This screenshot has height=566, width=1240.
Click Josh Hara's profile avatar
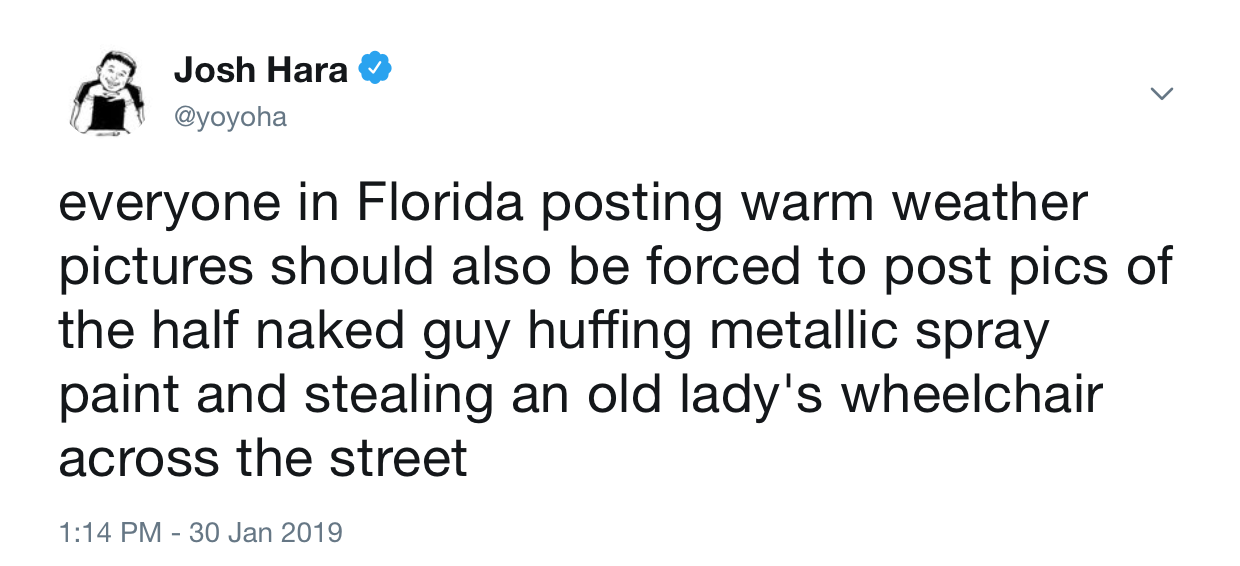pyautogui.click(x=104, y=92)
